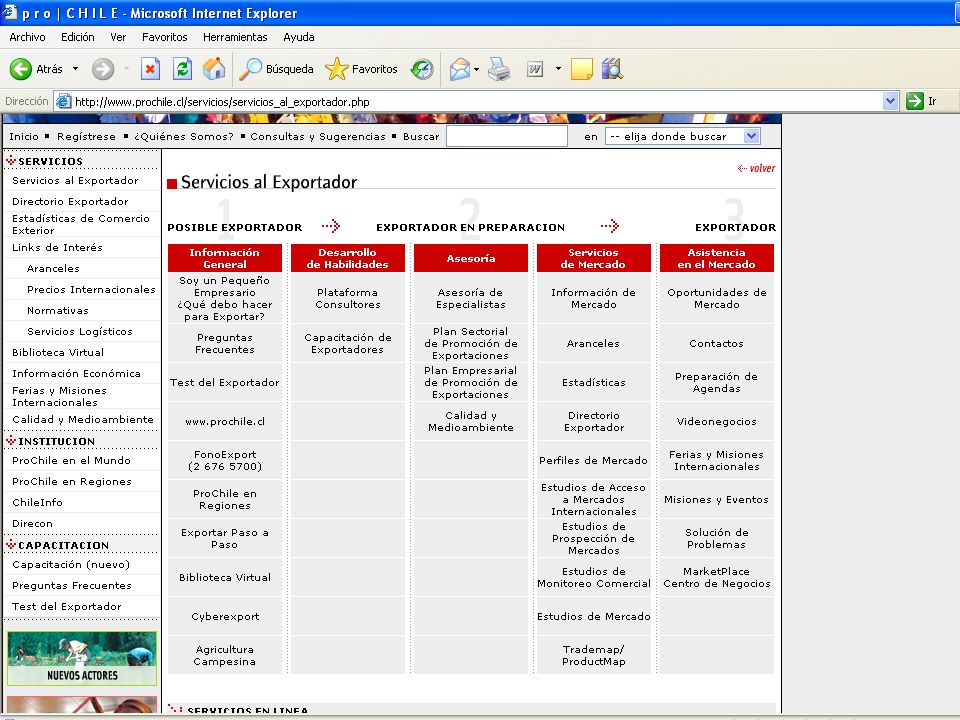960x720 pixels.
Task: Open Exportar Paso a Paso
Action: tap(225, 538)
